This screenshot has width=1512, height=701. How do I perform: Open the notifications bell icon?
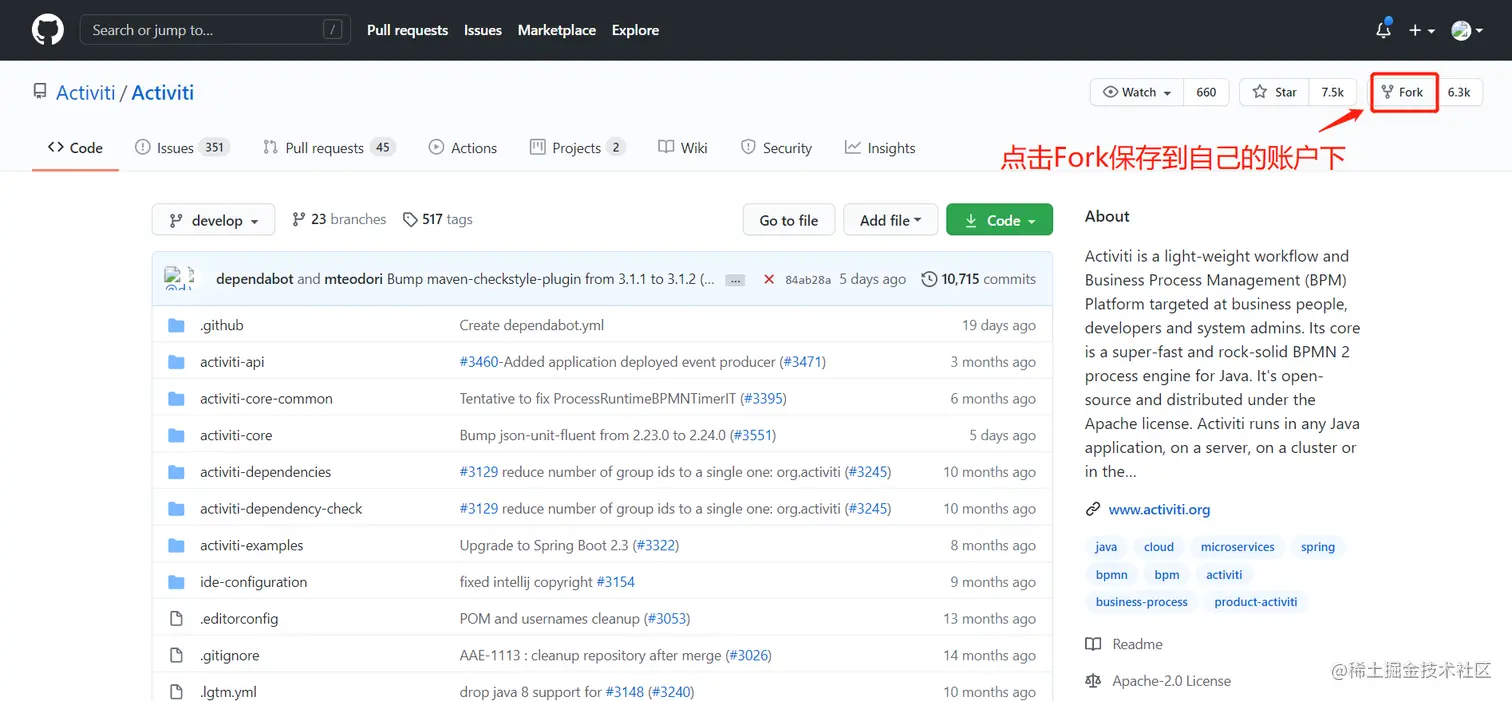coord(1383,30)
